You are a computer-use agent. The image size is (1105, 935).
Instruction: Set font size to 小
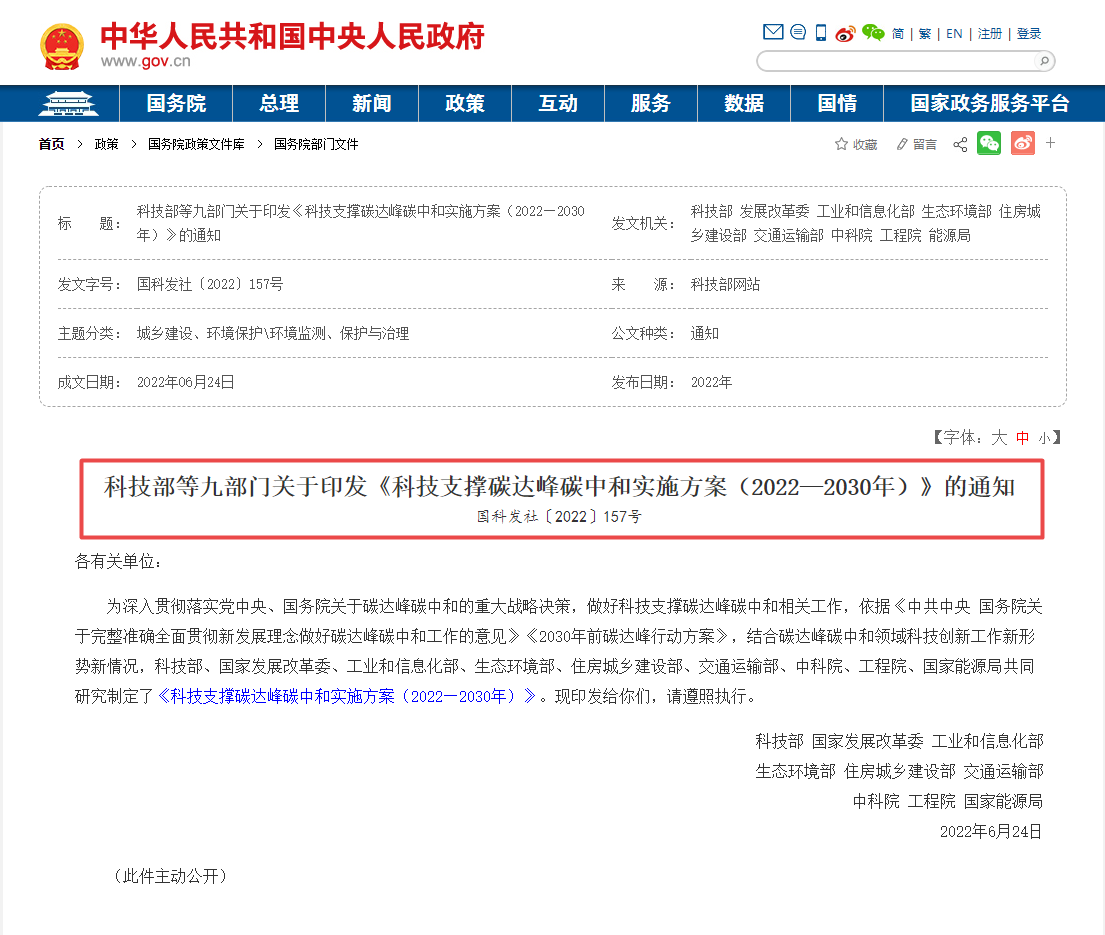(x=1044, y=438)
